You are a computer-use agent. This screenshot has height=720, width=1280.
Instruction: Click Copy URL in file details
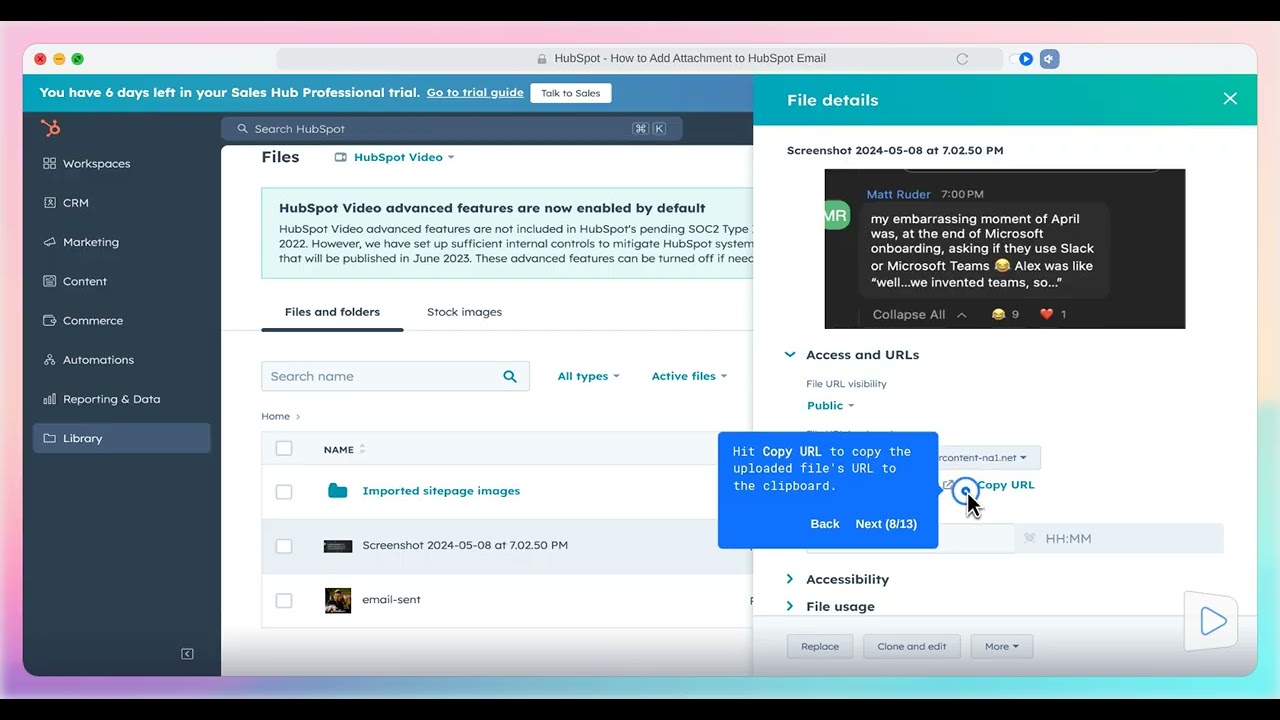pyautogui.click(x=1005, y=485)
